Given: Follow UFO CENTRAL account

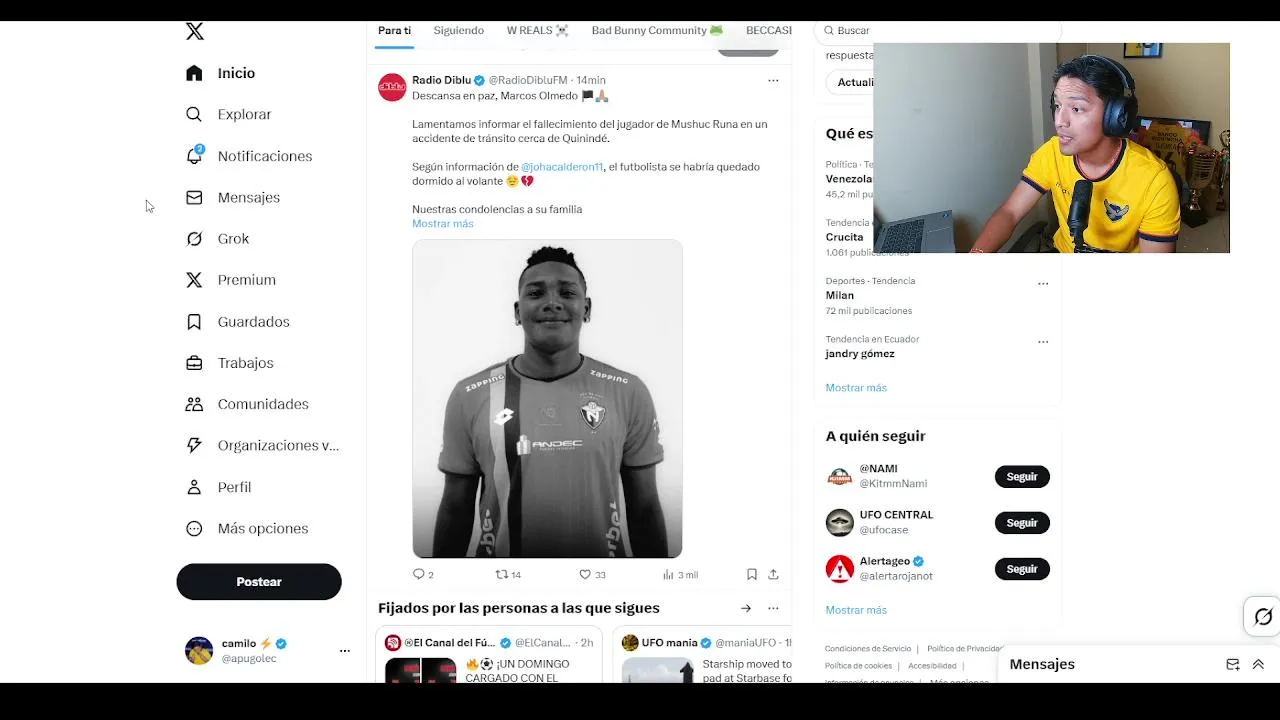Looking at the screenshot, I should pyautogui.click(x=1022, y=523).
